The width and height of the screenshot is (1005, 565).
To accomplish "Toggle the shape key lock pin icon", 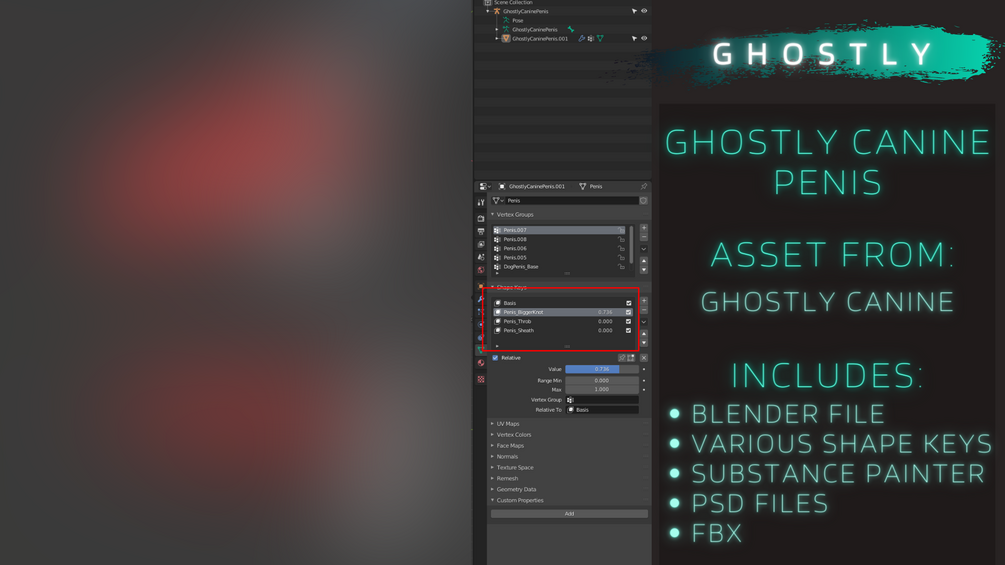I will point(622,358).
